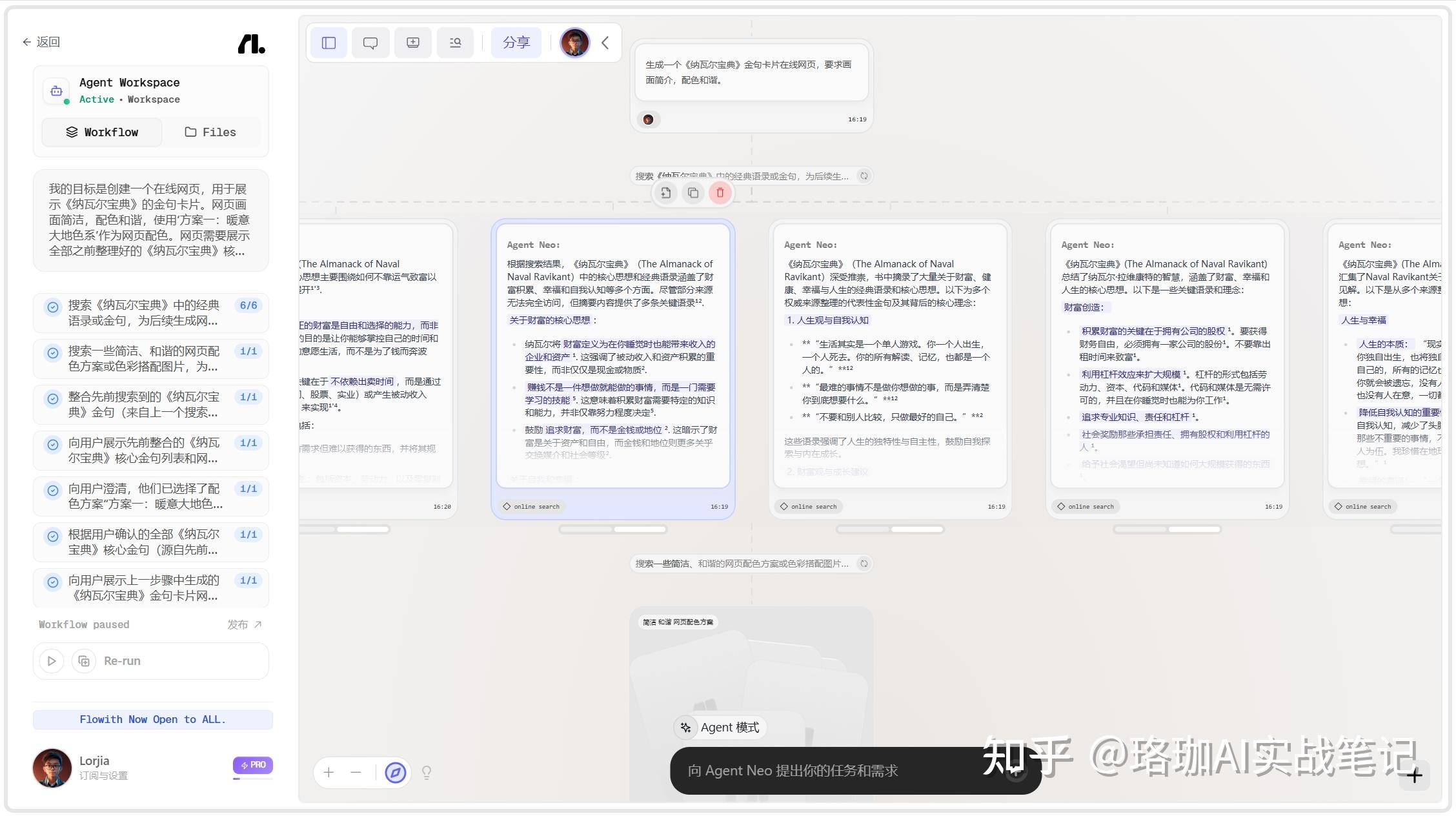1456x816 pixels.
Task: Click the refresh icon on the search task pill
Action: [864, 176]
